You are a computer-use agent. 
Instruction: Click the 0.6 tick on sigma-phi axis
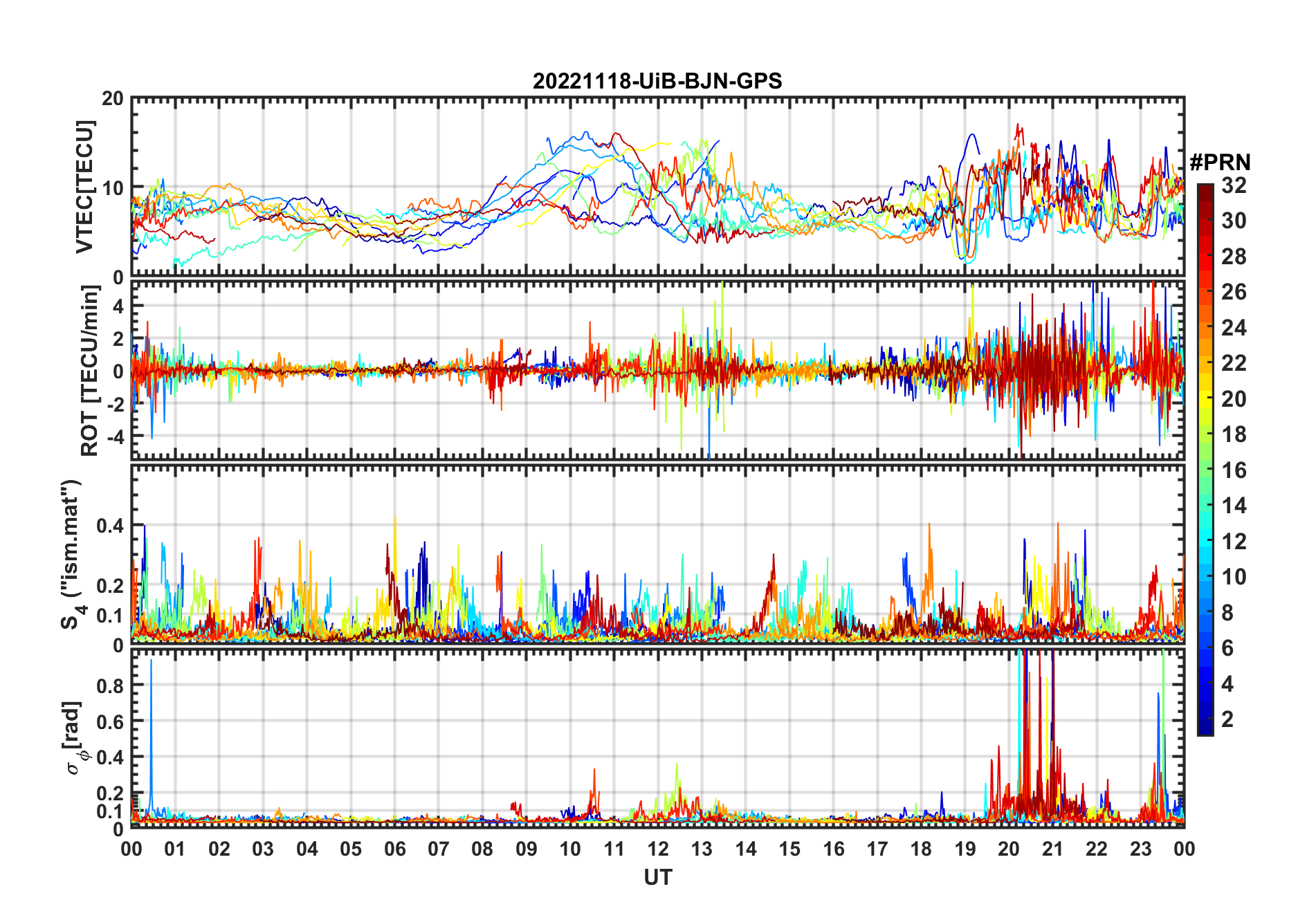(x=109, y=721)
